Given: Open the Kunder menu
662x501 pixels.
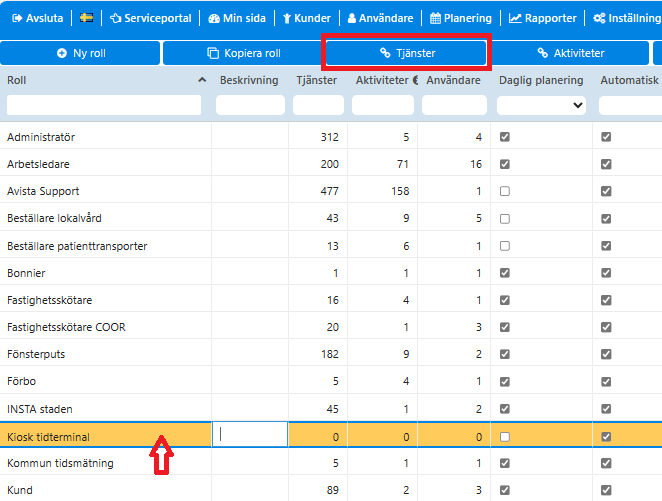Looking at the screenshot, I should pos(307,18).
